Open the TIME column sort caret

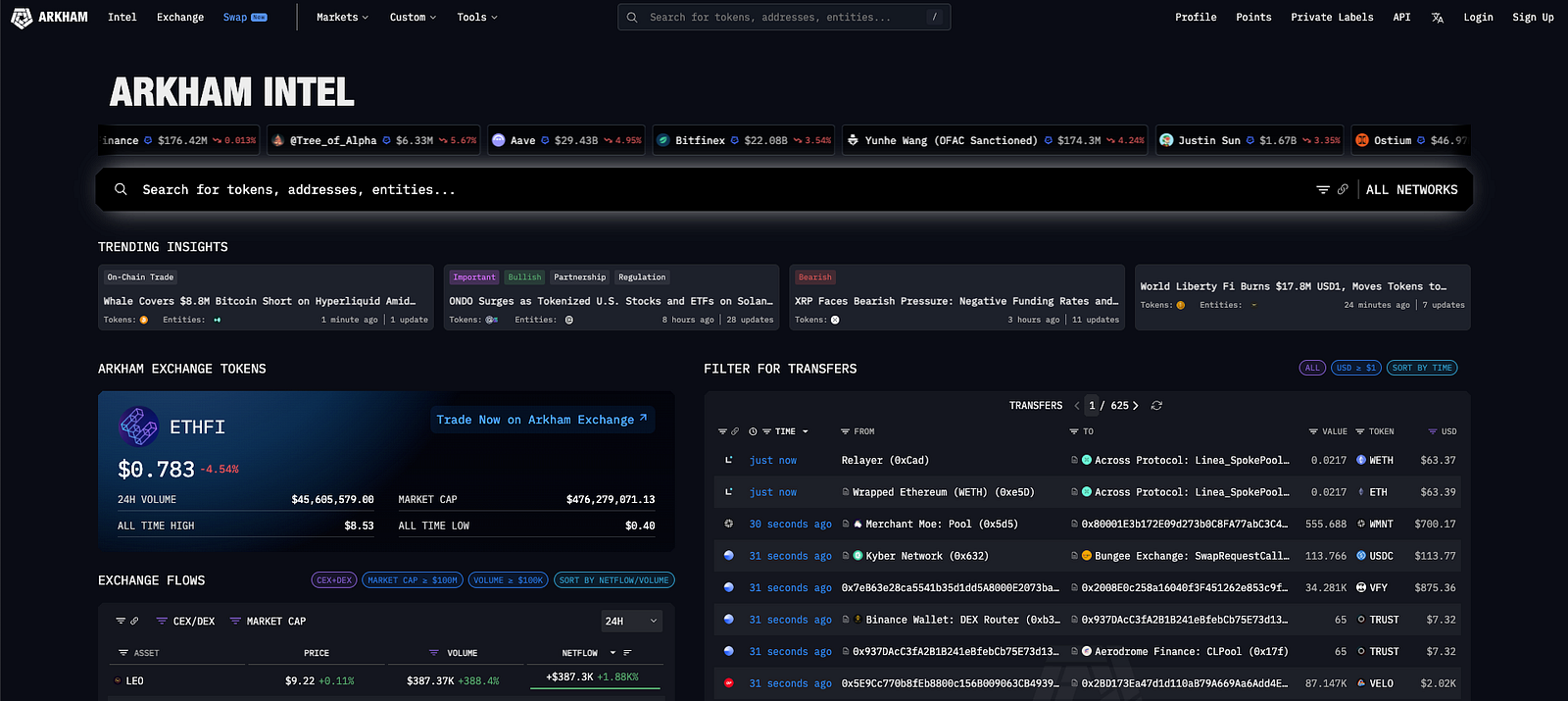pos(806,431)
